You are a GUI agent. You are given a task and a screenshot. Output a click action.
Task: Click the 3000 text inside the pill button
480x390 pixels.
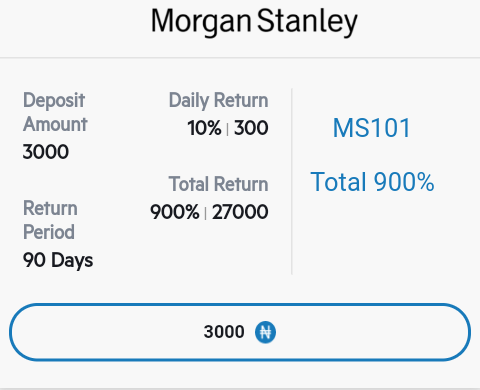point(224,332)
